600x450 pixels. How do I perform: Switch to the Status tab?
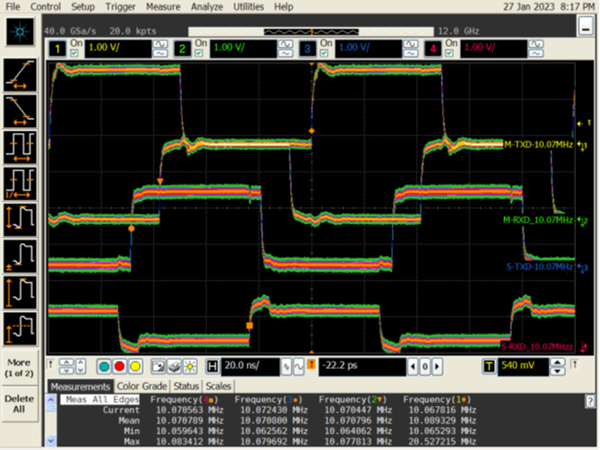pos(186,386)
